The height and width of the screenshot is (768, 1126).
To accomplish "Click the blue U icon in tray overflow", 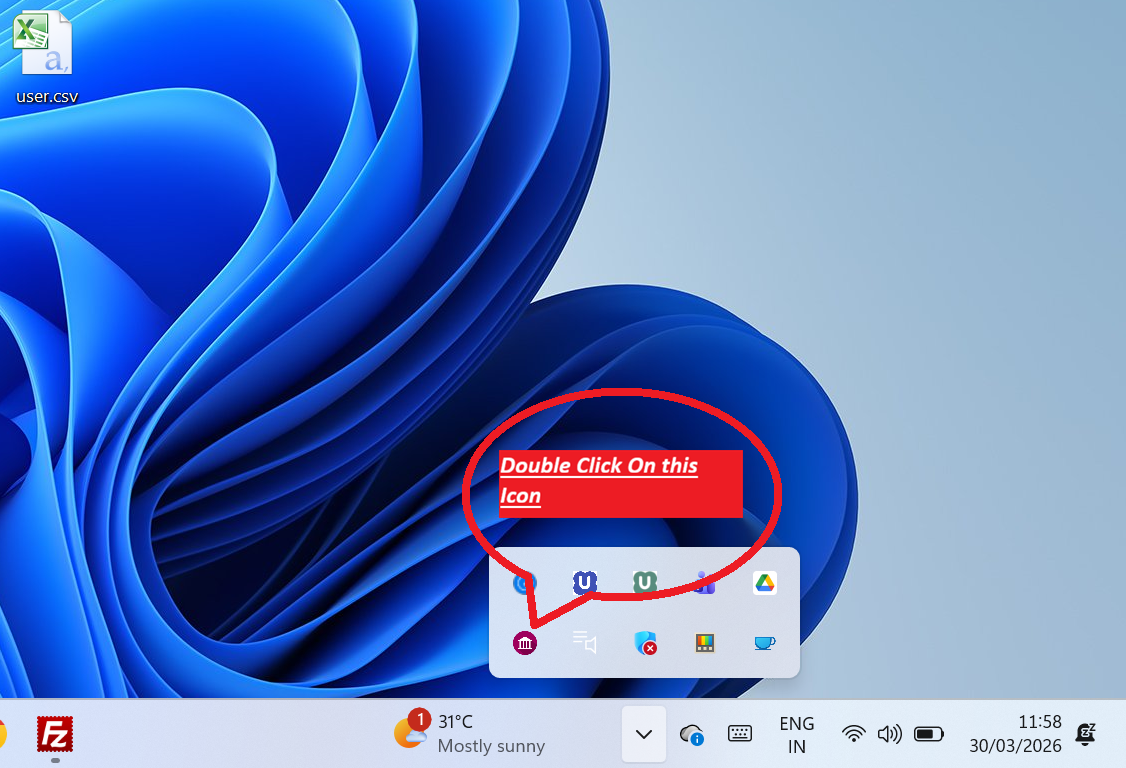I will (x=585, y=582).
